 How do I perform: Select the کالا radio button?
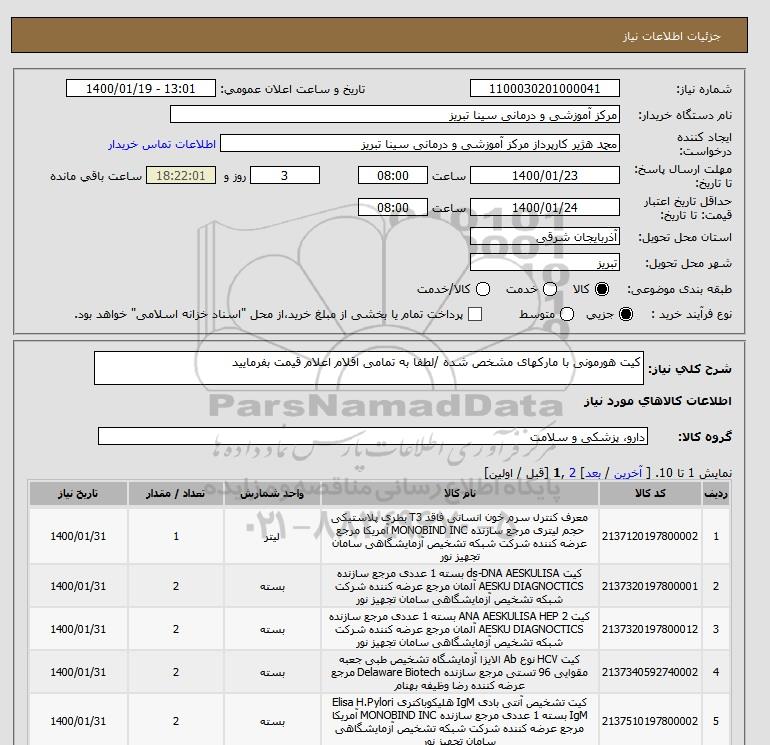602,289
